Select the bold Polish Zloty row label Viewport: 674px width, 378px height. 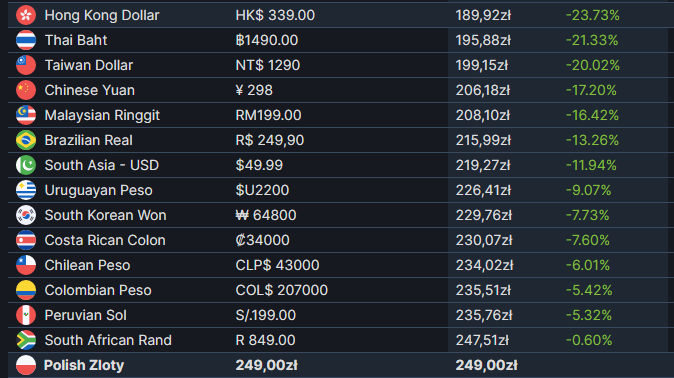tap(84, 365)
